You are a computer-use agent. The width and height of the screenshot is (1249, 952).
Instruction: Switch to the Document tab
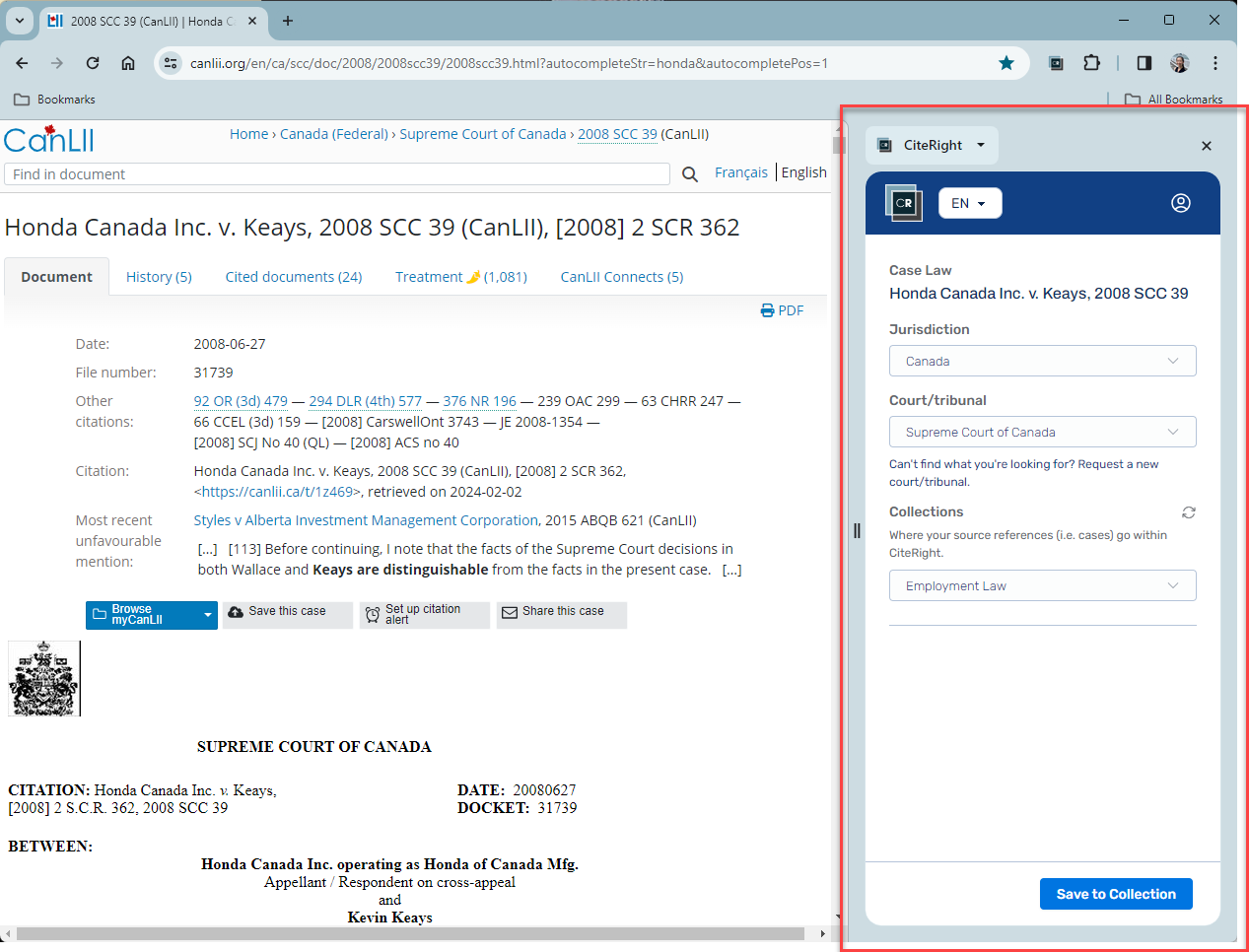56,277
